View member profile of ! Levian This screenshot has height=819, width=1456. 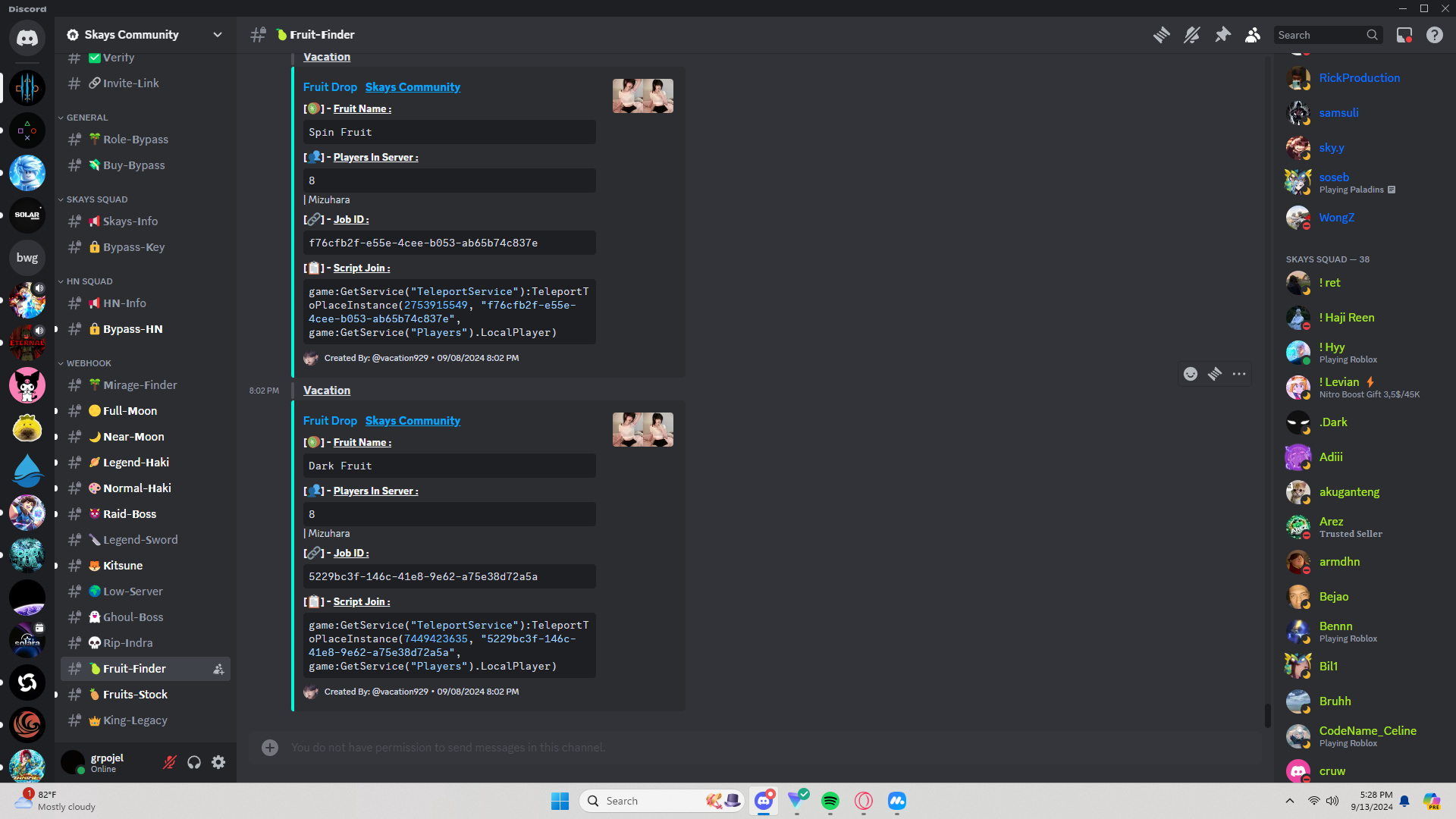click(x=1360, y=388)
